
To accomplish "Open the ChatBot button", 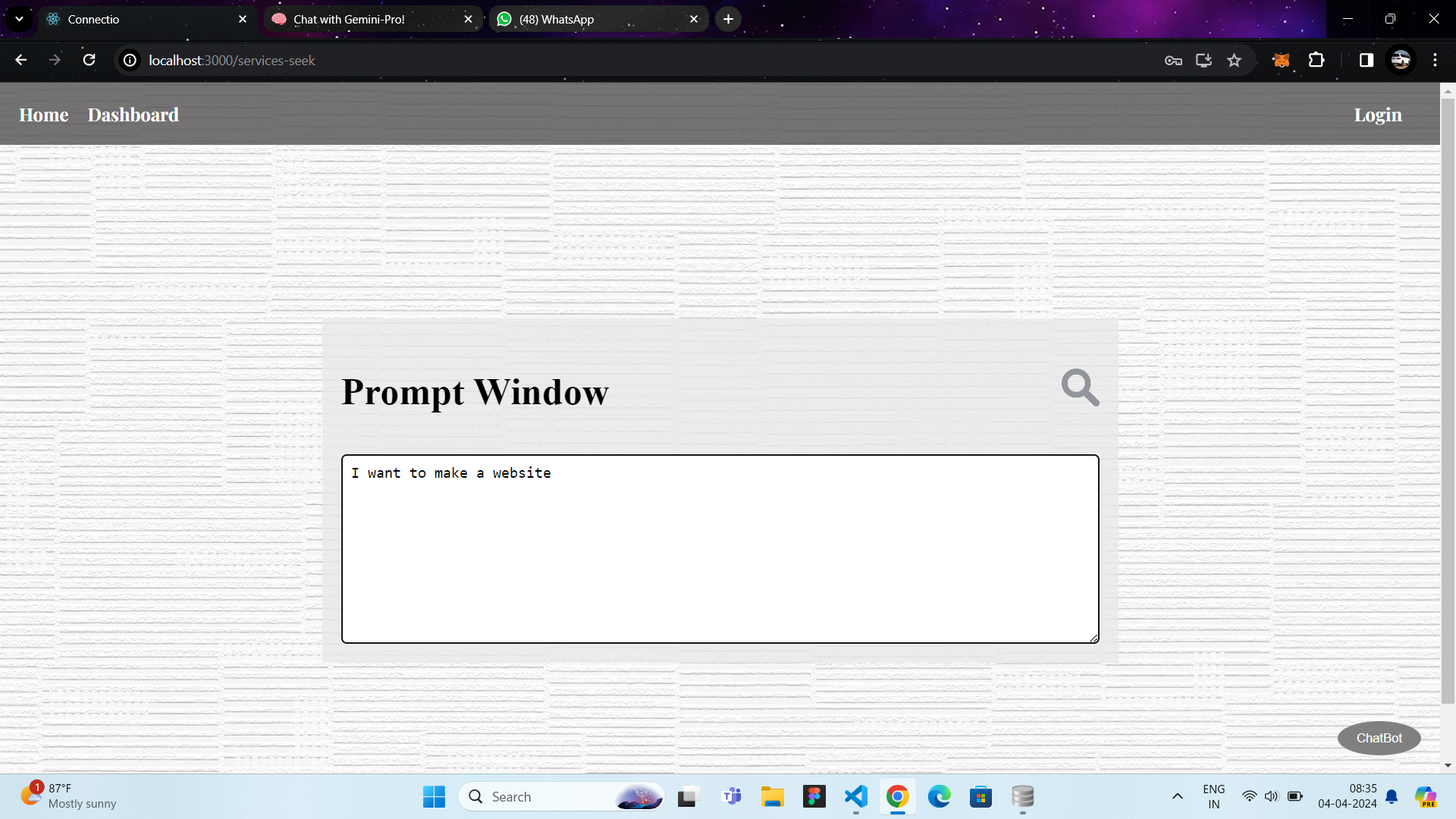I will 1378,738.
